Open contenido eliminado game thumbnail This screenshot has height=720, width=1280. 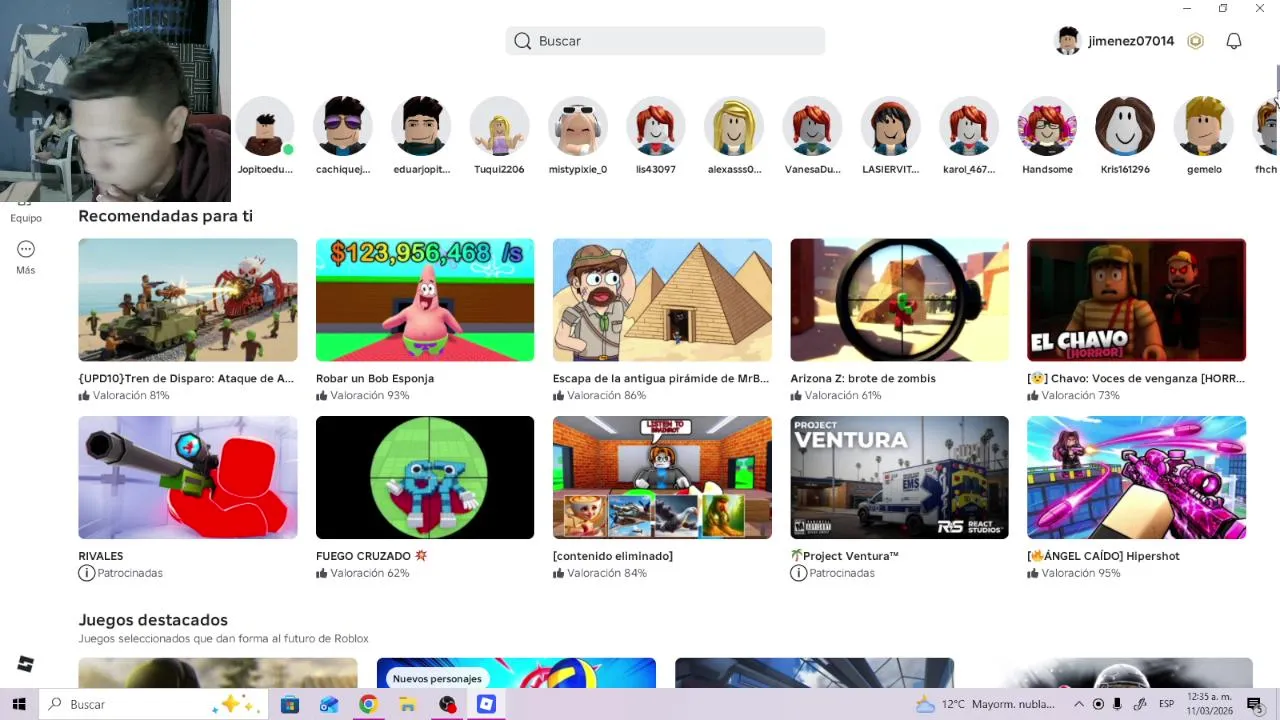(x=662, y=477)
